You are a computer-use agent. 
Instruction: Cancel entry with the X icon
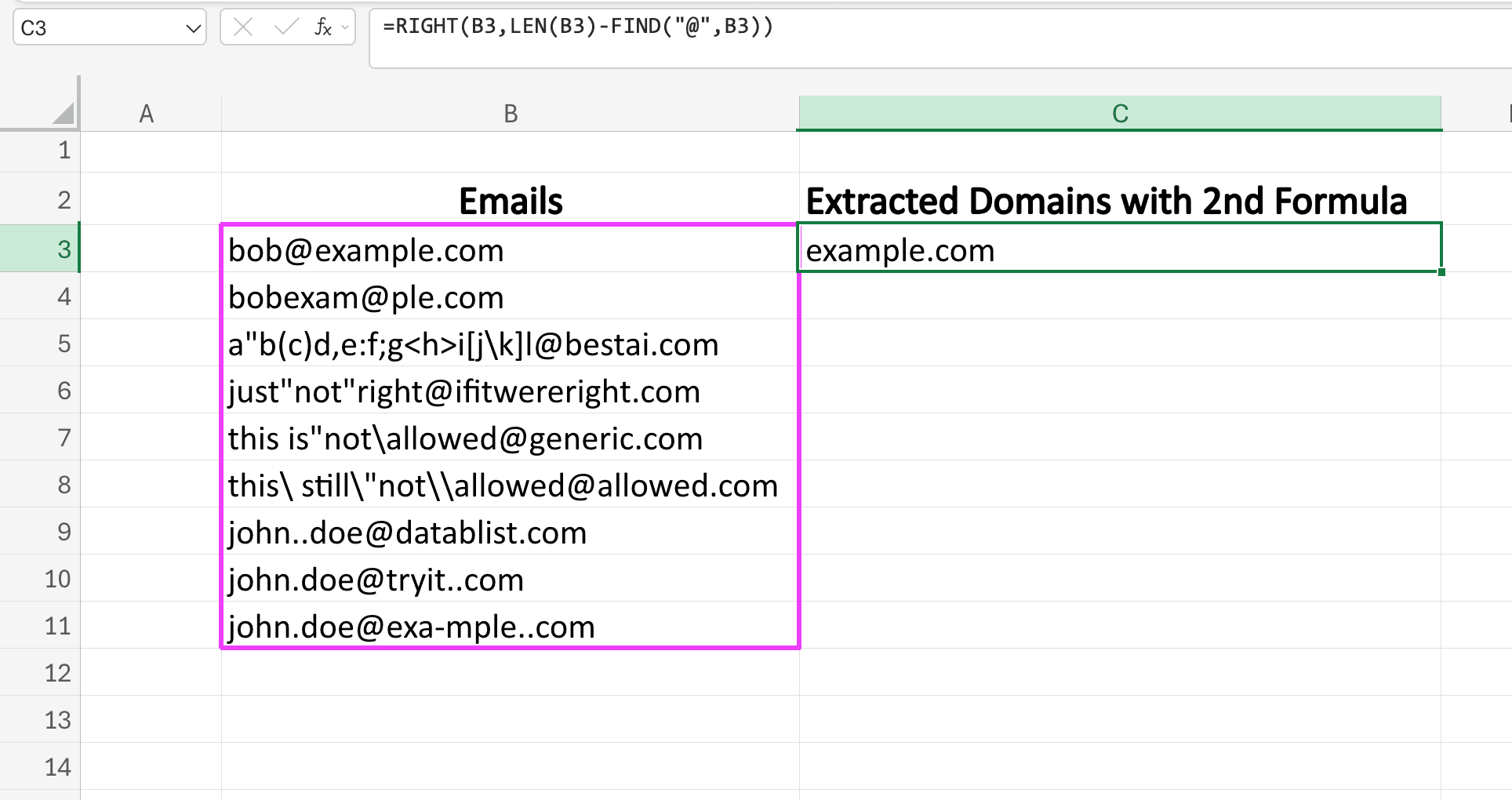point(243,27)
